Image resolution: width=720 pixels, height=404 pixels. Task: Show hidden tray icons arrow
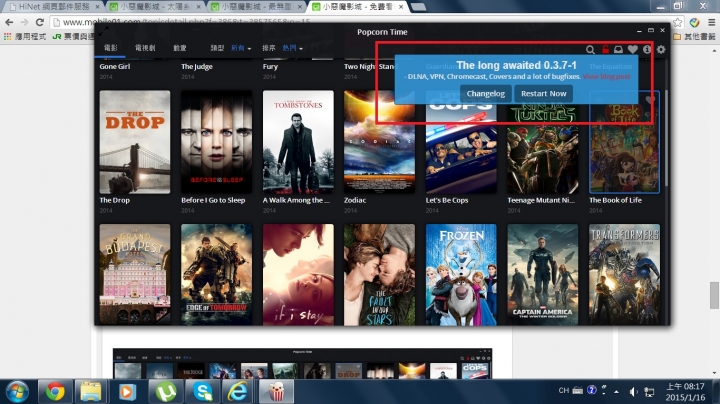pos(616,391)
